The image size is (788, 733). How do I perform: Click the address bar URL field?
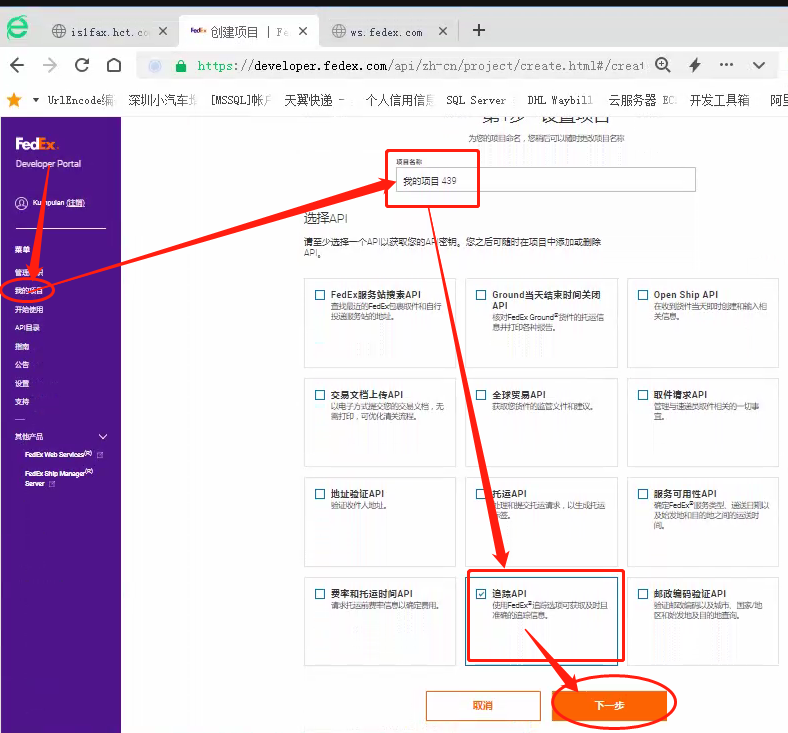tap(420, 66)
